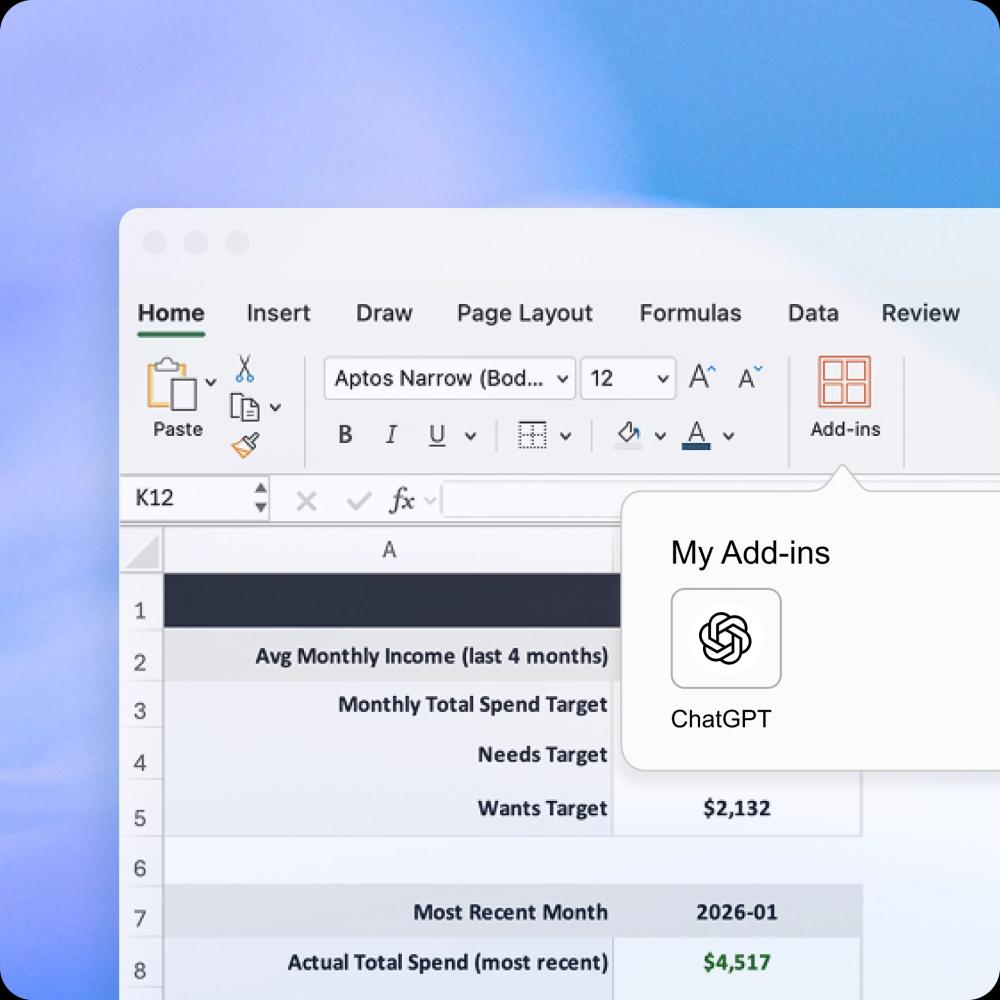Image resolution: width=1000 pixels, height=1000 pixels.
Task: Toggle Bold formatting
Action: click(x=345, y=435)
